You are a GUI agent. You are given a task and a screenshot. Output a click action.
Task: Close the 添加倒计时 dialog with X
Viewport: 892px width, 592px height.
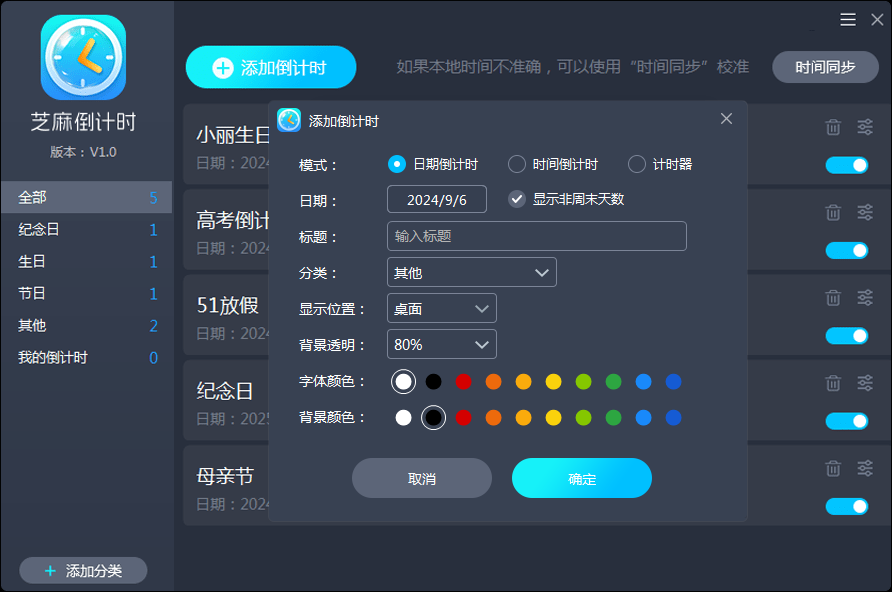point(726,119)
